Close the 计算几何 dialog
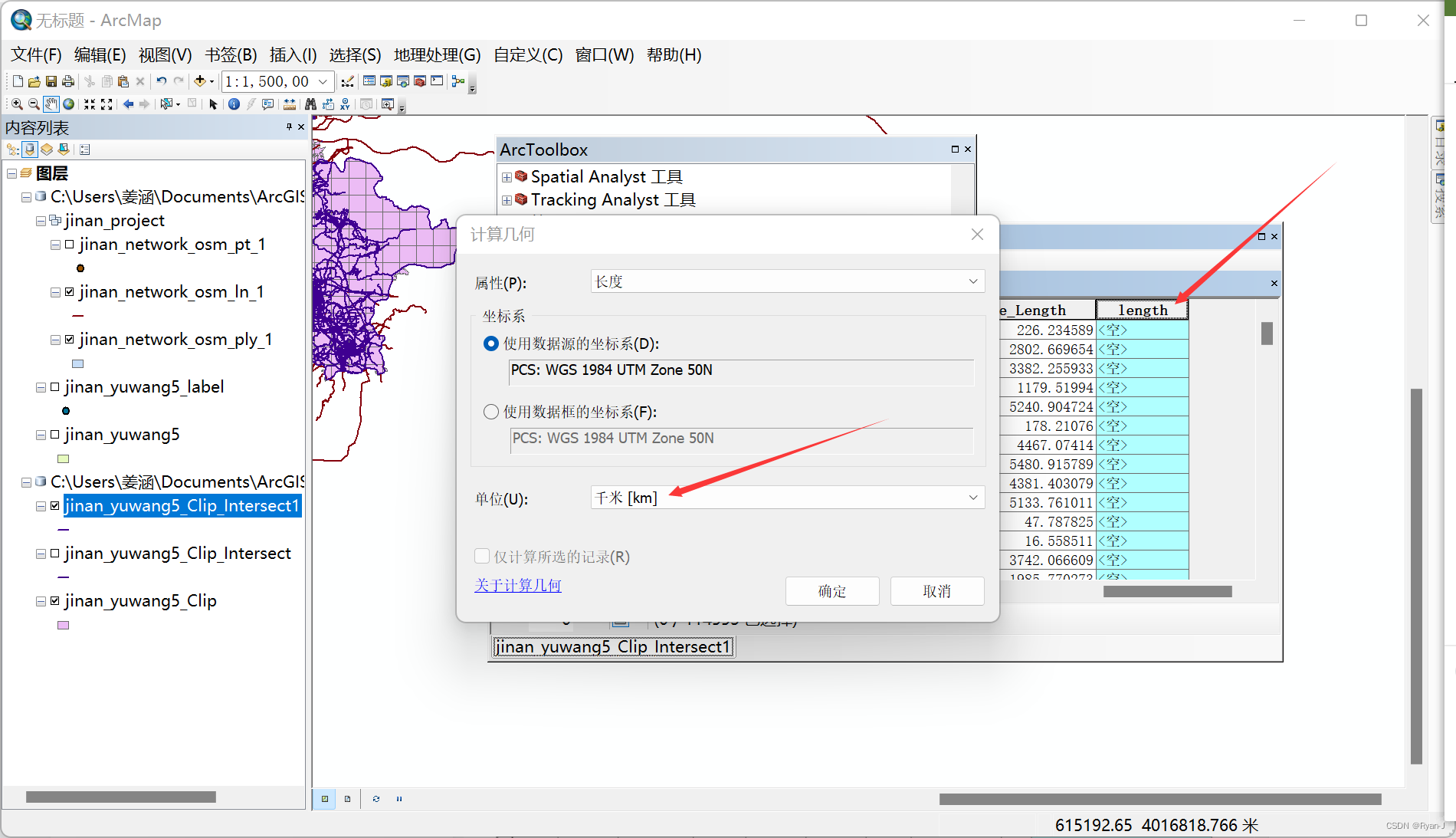Viewport: 1456px width, 838px height. click(977, 235)
